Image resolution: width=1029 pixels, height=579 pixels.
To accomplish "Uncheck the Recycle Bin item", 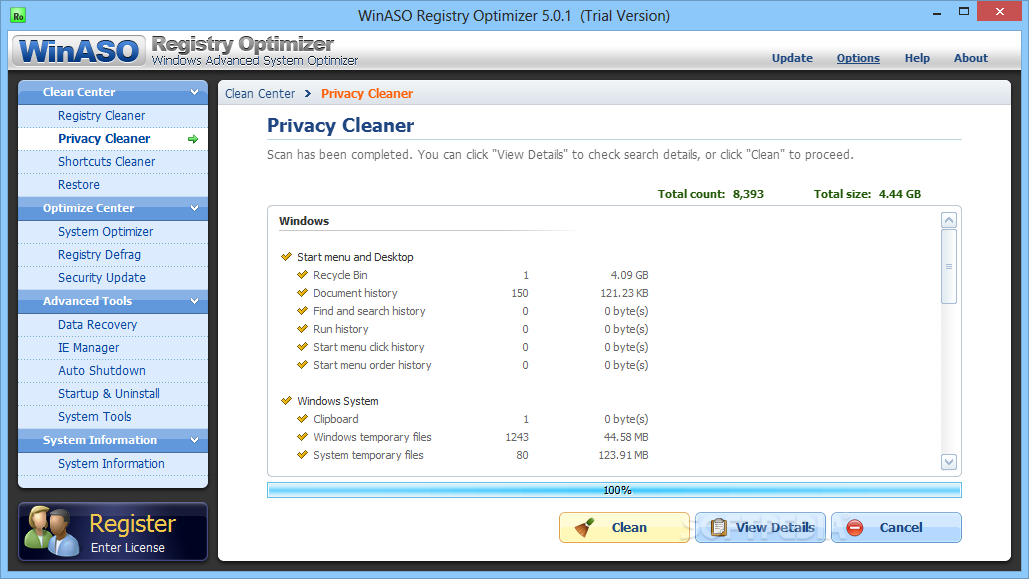I will (x=302, y=275).
